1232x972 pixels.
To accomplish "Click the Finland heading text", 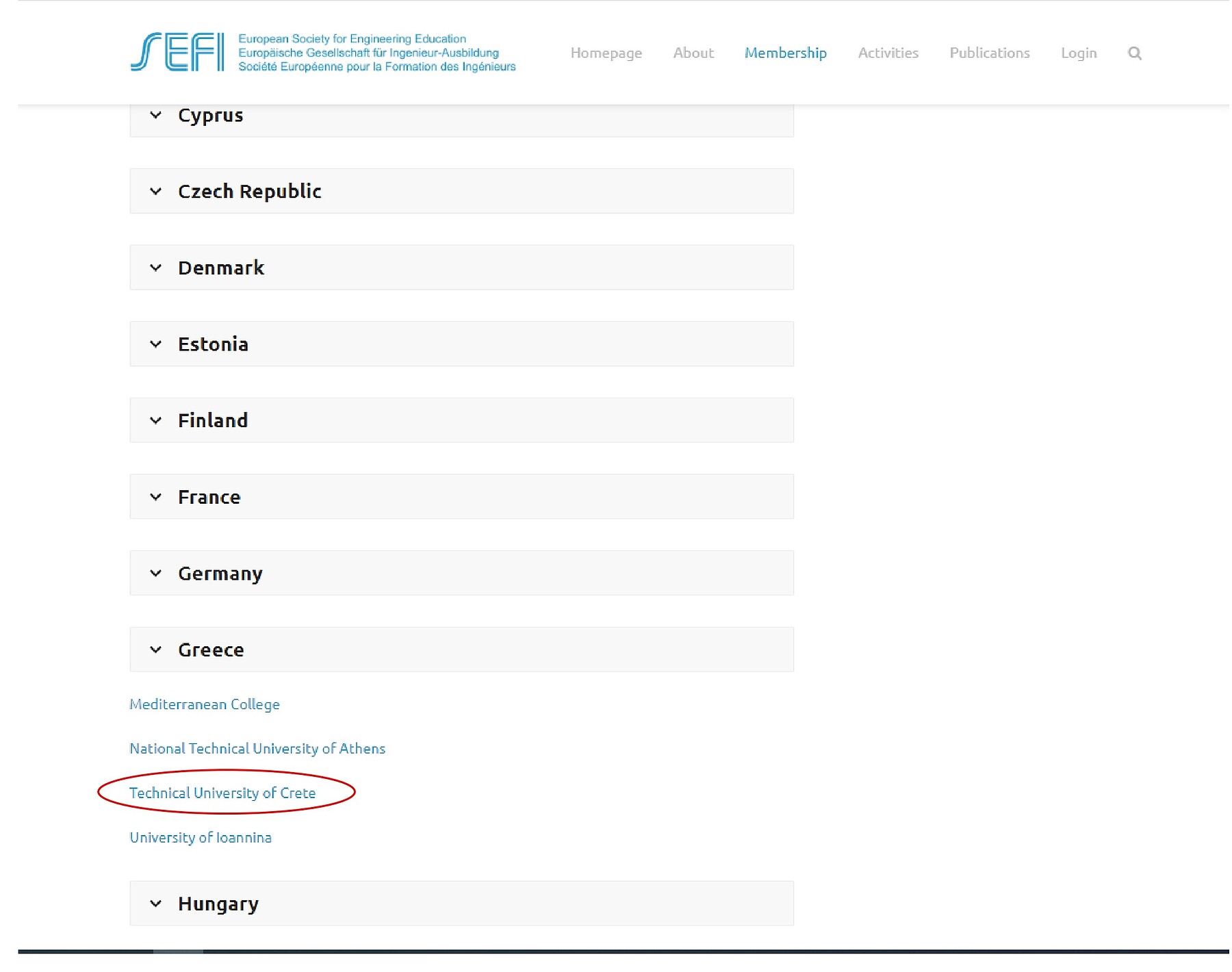I will point(213,420).
